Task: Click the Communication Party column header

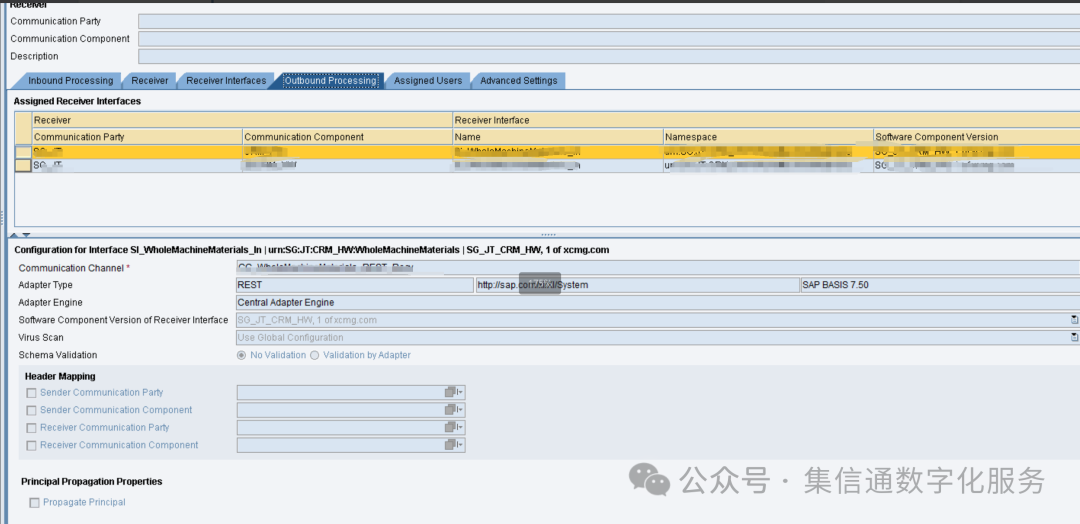Action: [137, 137]
